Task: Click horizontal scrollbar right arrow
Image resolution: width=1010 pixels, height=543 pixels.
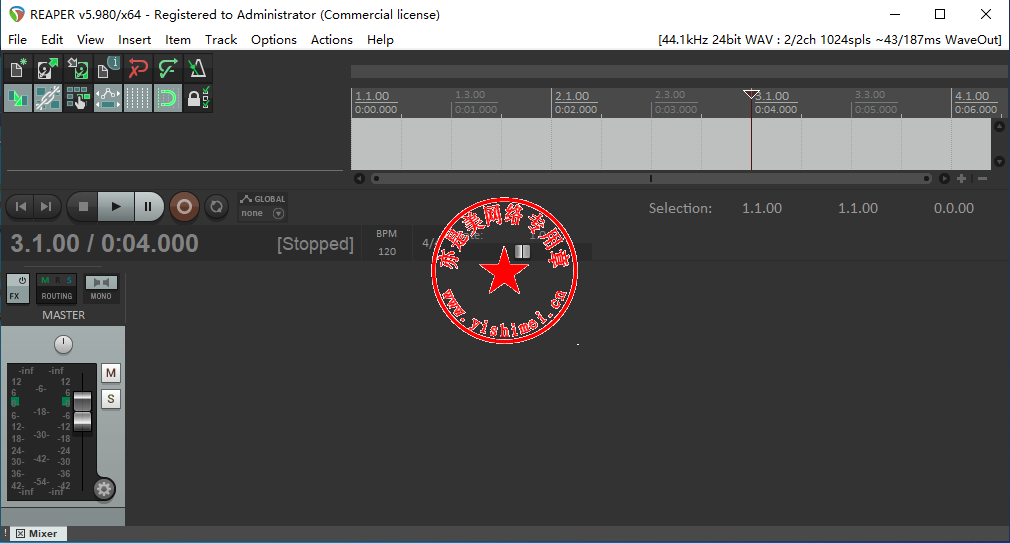Action: pyautogui.click(x=944, y=178)
